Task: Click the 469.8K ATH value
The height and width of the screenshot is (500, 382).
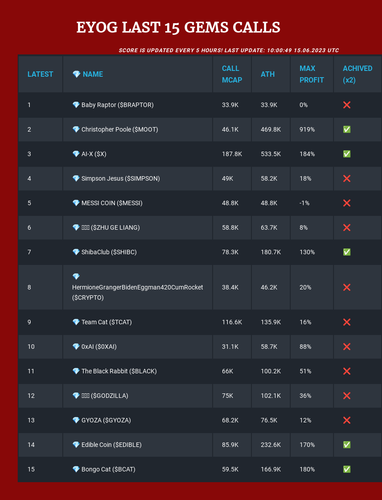Action: pyautogui.click(x=271, y=129)
